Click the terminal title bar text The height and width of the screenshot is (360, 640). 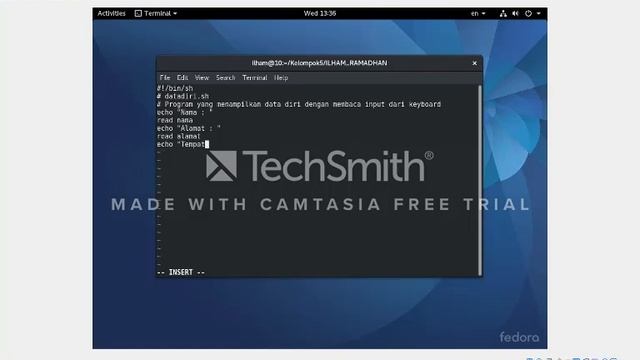click(x=319, y=63)
